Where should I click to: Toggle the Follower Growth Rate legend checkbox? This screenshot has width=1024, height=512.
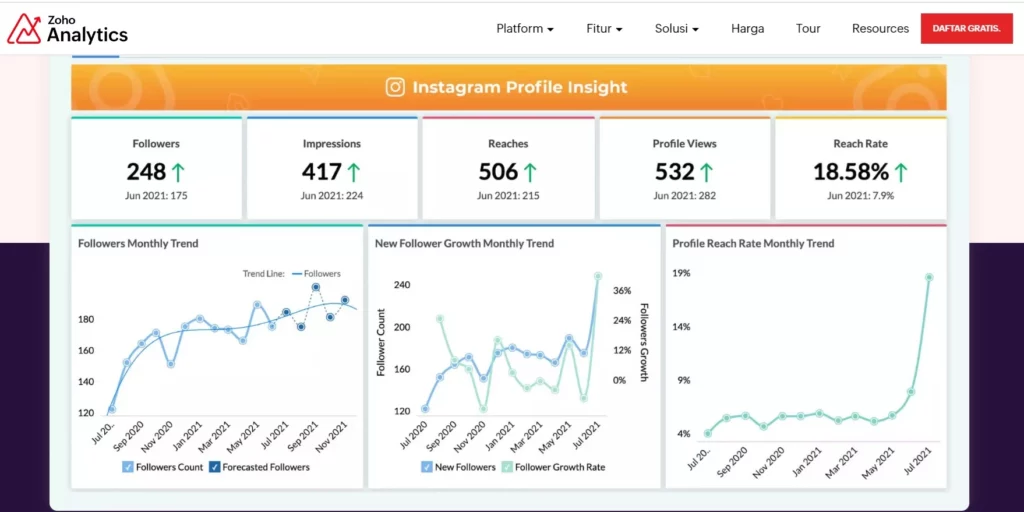(507, 467)
